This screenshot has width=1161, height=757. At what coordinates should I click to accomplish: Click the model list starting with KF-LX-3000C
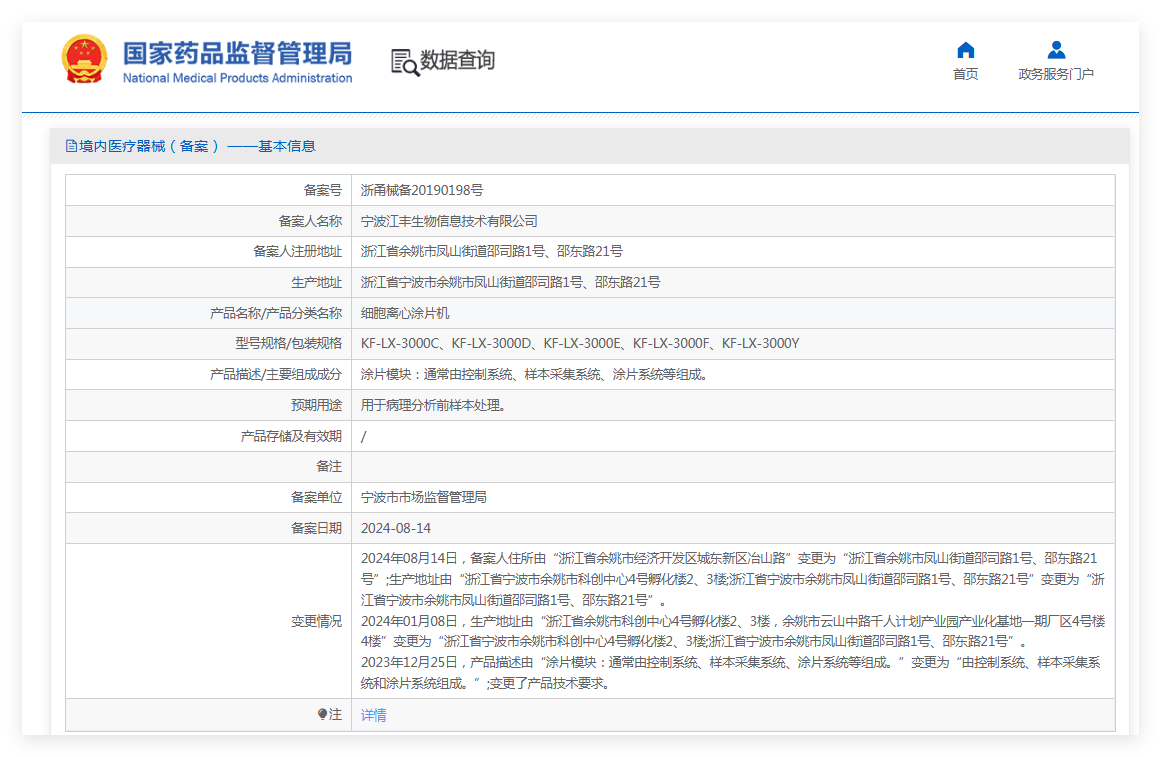tap(580, 344)
